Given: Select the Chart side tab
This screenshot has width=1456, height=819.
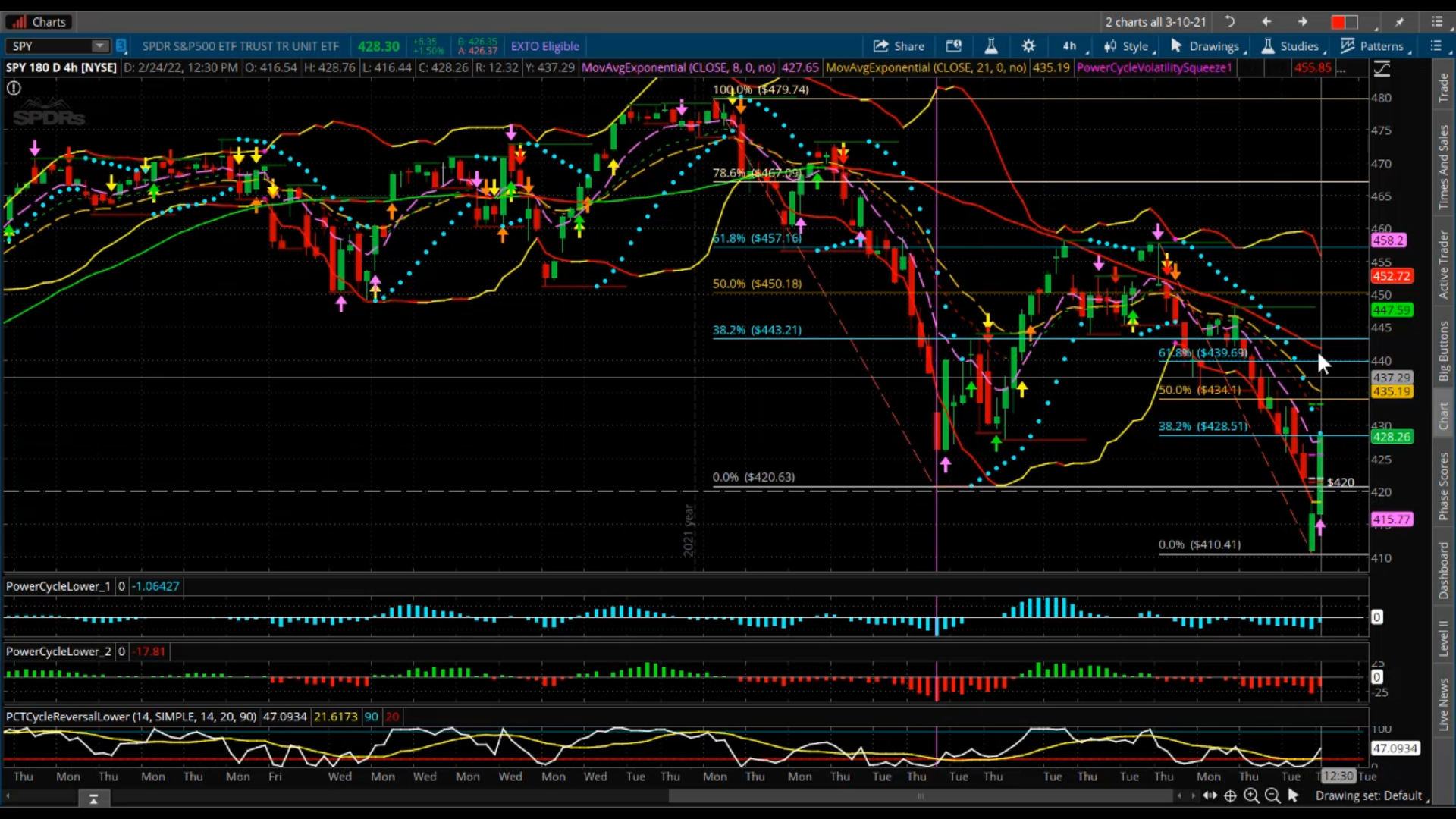Looking at the screenshot, I should 1443,416.
